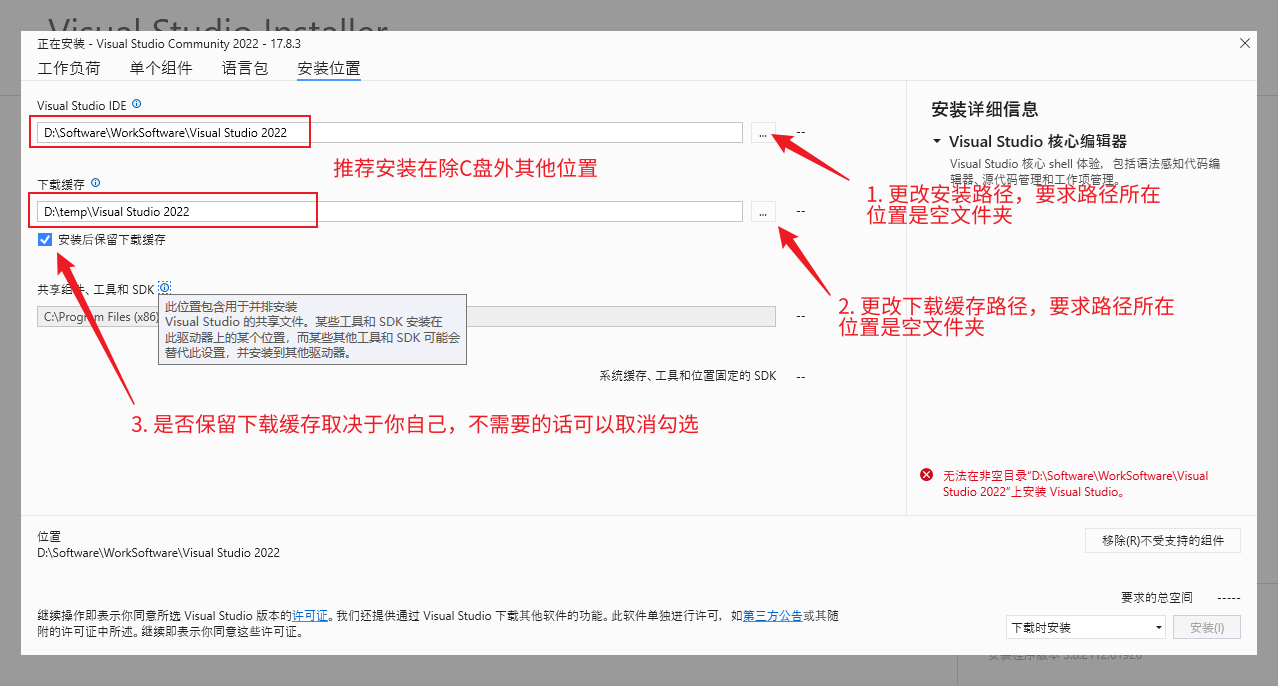Screen dimensions: 1278x686
Task: Collapse the Visual Studio 核心编辑器 section
Action: pos(937,142)
